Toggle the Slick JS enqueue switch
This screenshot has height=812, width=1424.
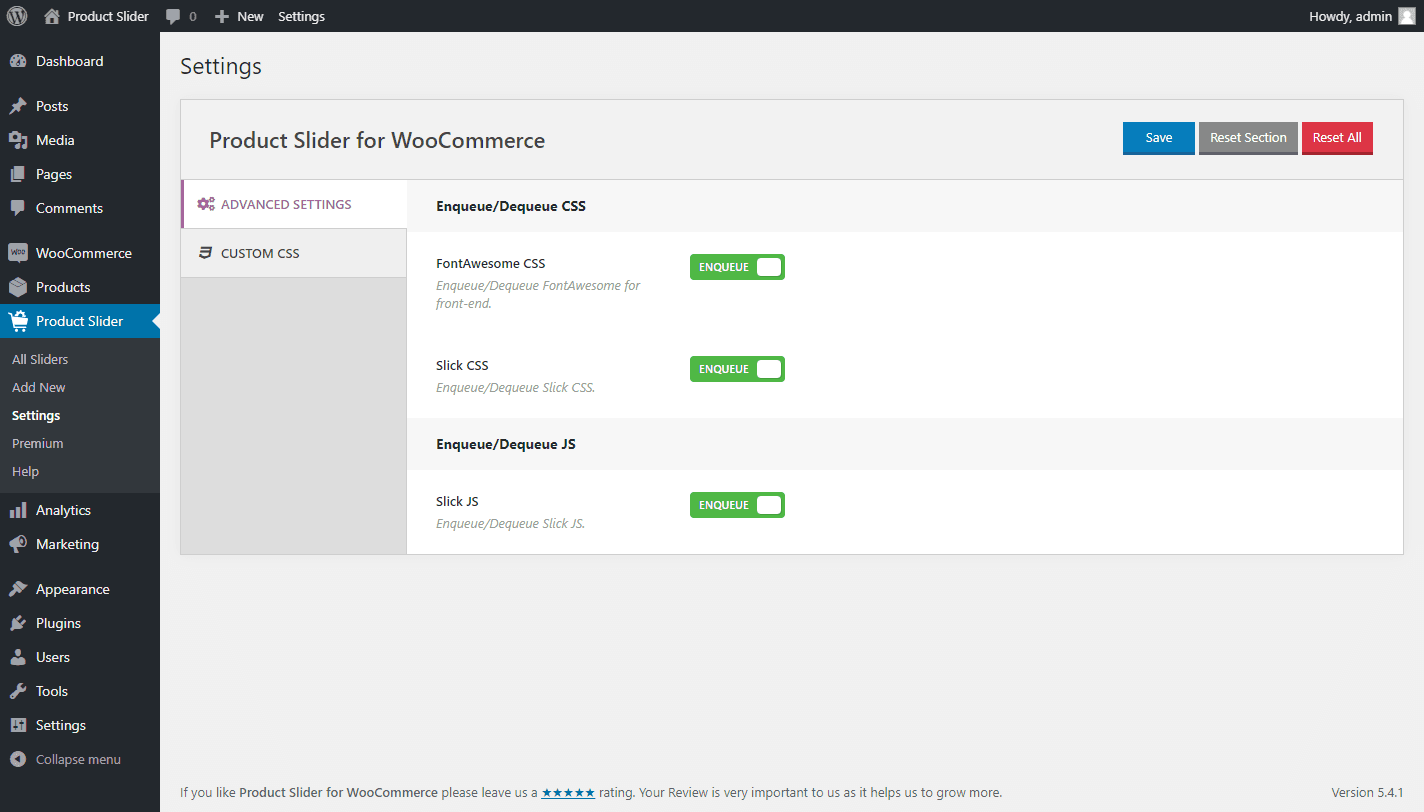(737, 505)
